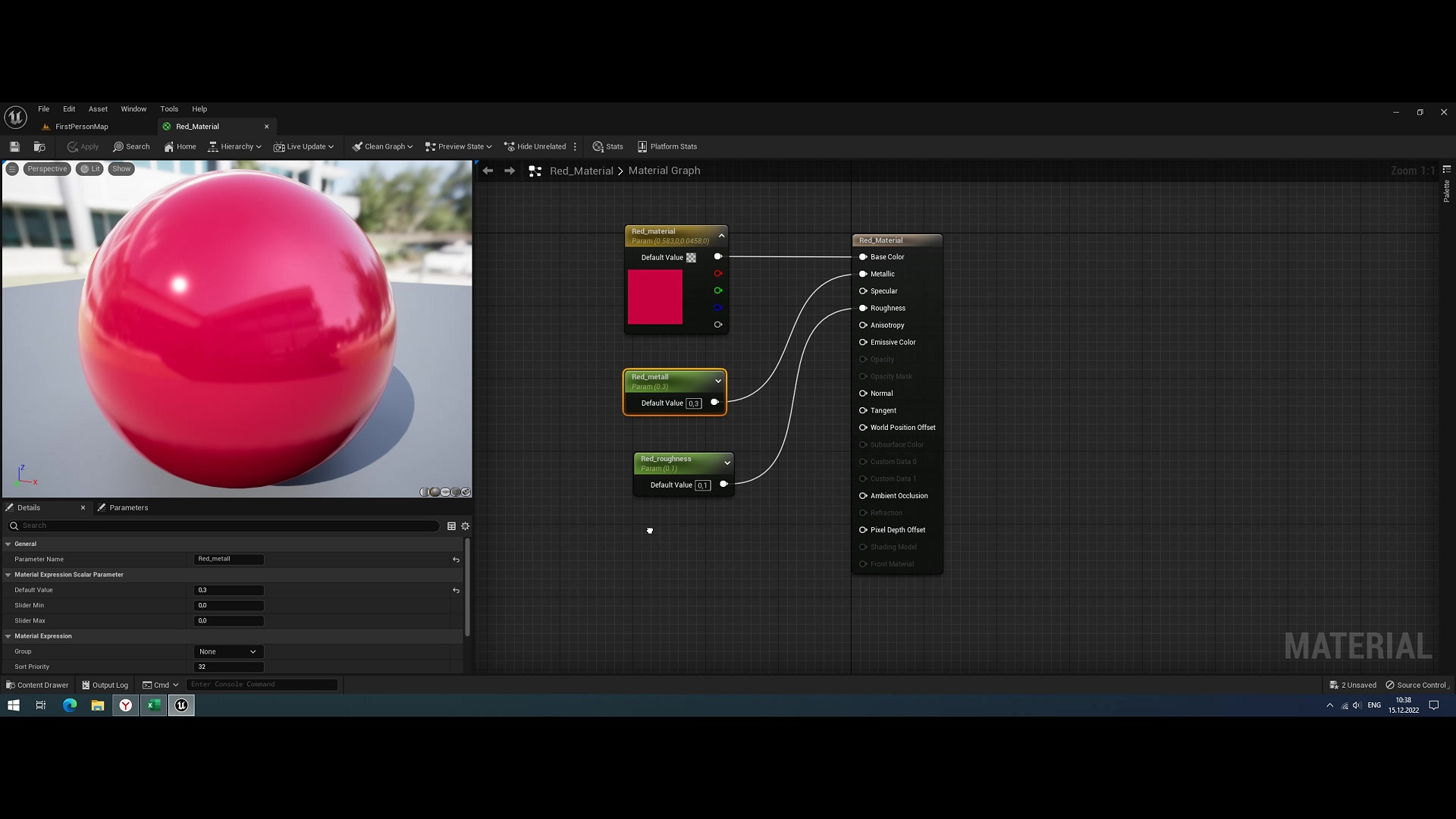
Task: Expand the Red_roughness parameter node
Action: [x=727, y=462]
